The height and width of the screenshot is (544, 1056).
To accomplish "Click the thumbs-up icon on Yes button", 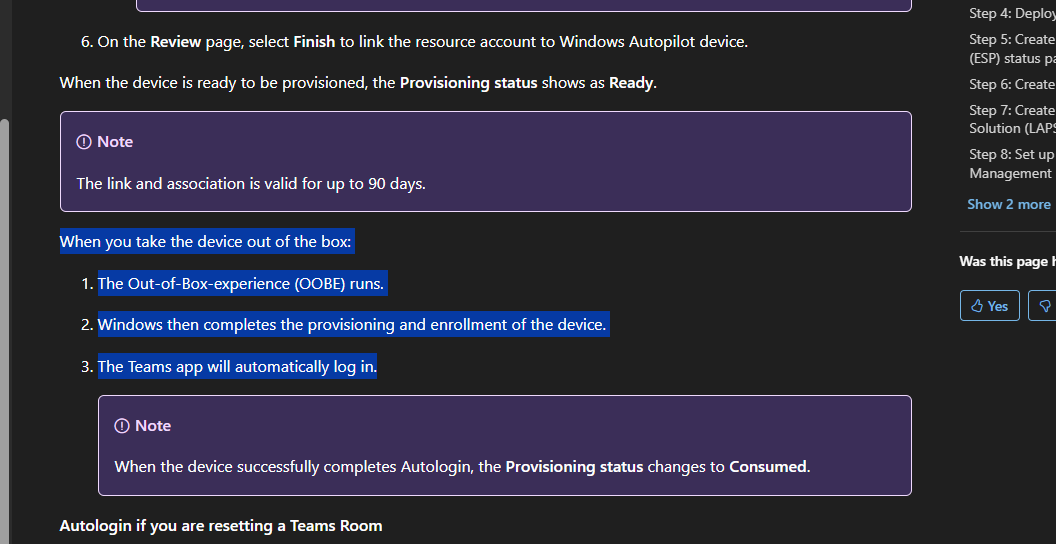I will pyautogui.click(x=977, y=306).
